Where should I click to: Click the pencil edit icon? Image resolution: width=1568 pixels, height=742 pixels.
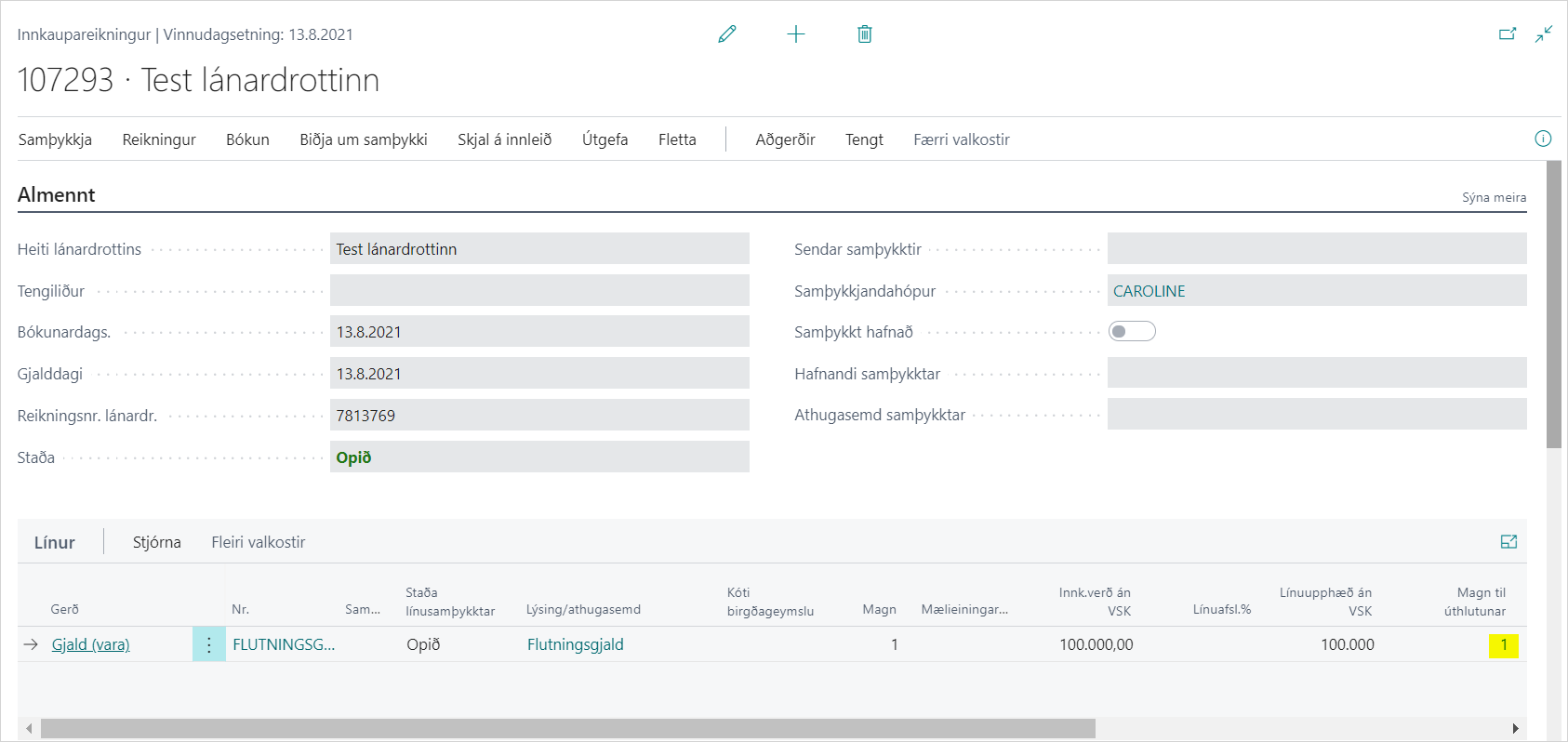click(x=727, y=34)
